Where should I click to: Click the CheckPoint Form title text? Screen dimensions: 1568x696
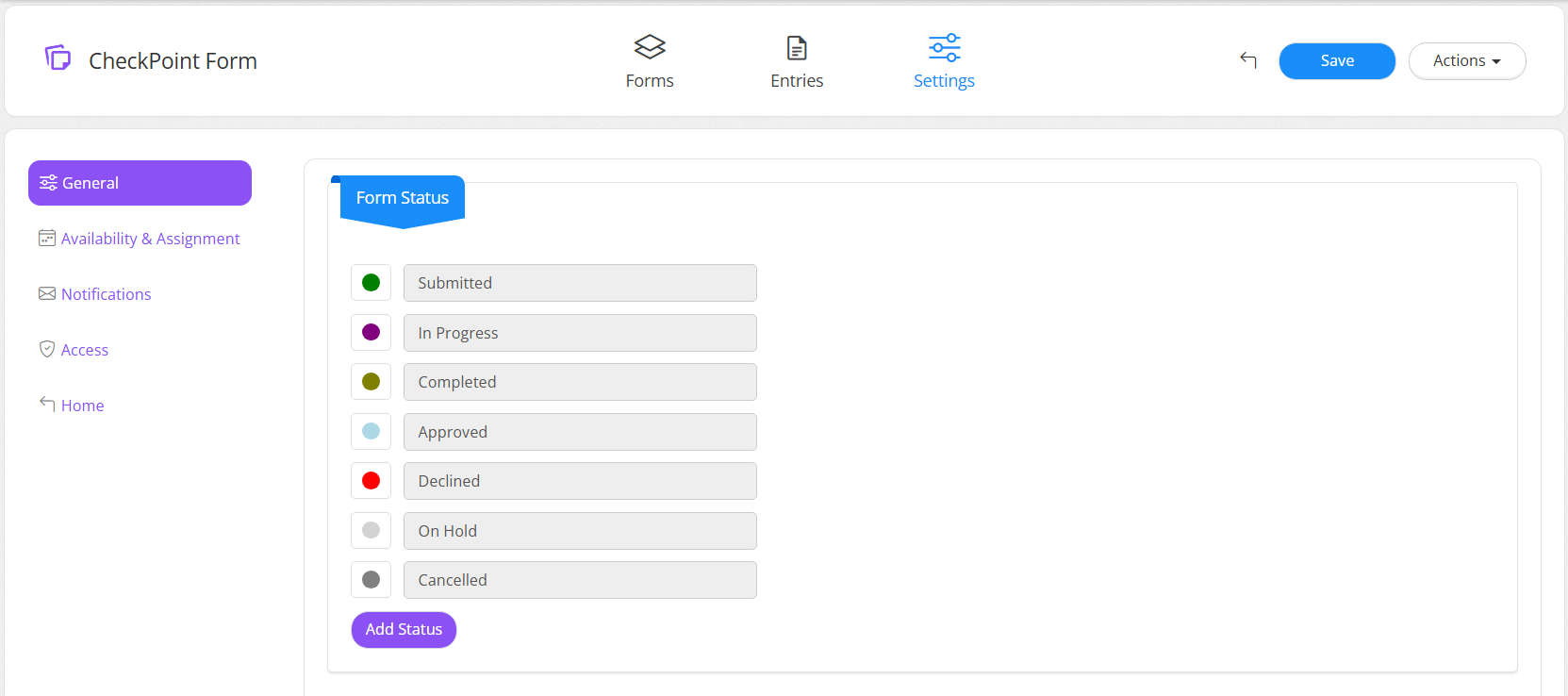point(173,61)
